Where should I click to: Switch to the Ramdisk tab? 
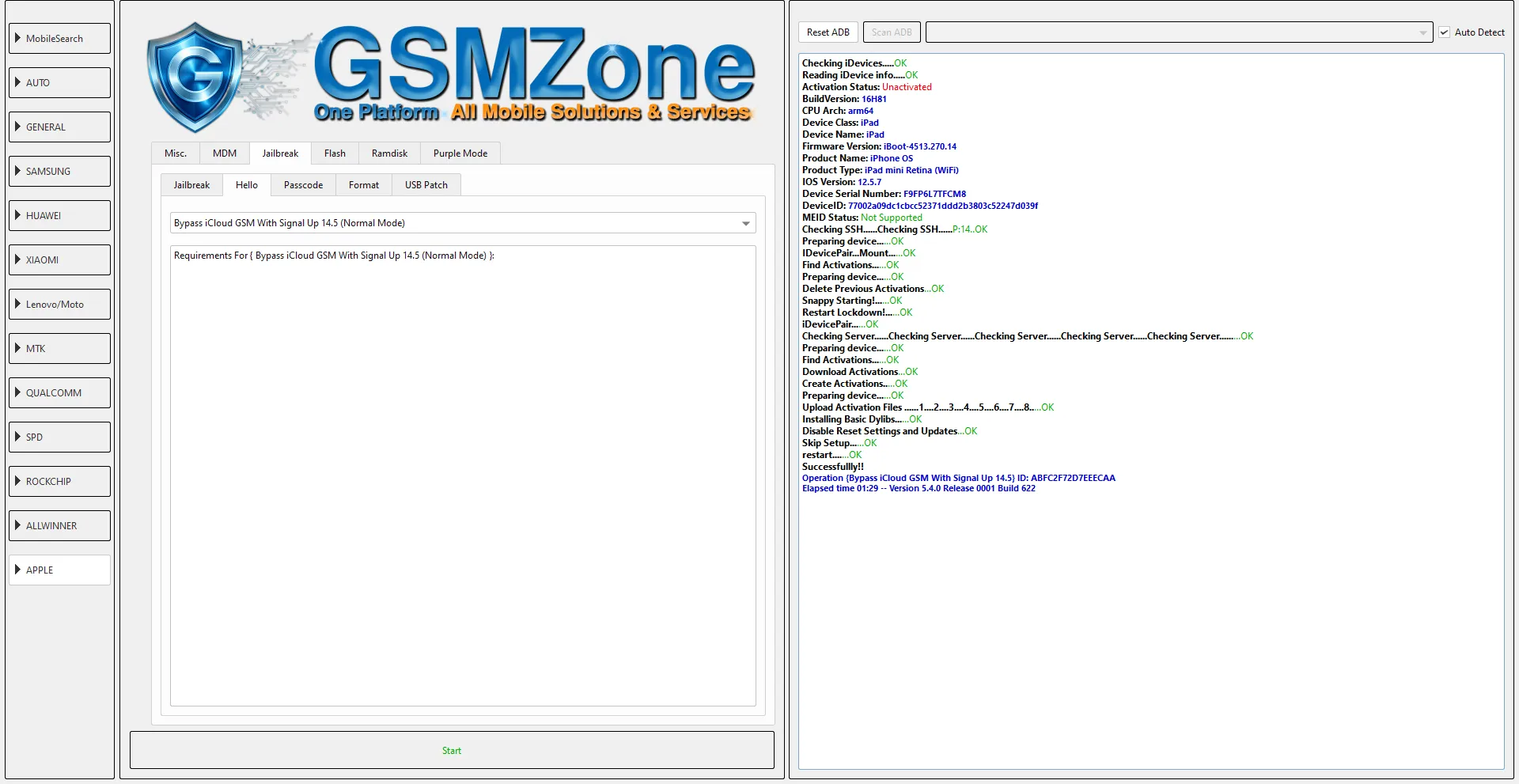tap(389, 153)
